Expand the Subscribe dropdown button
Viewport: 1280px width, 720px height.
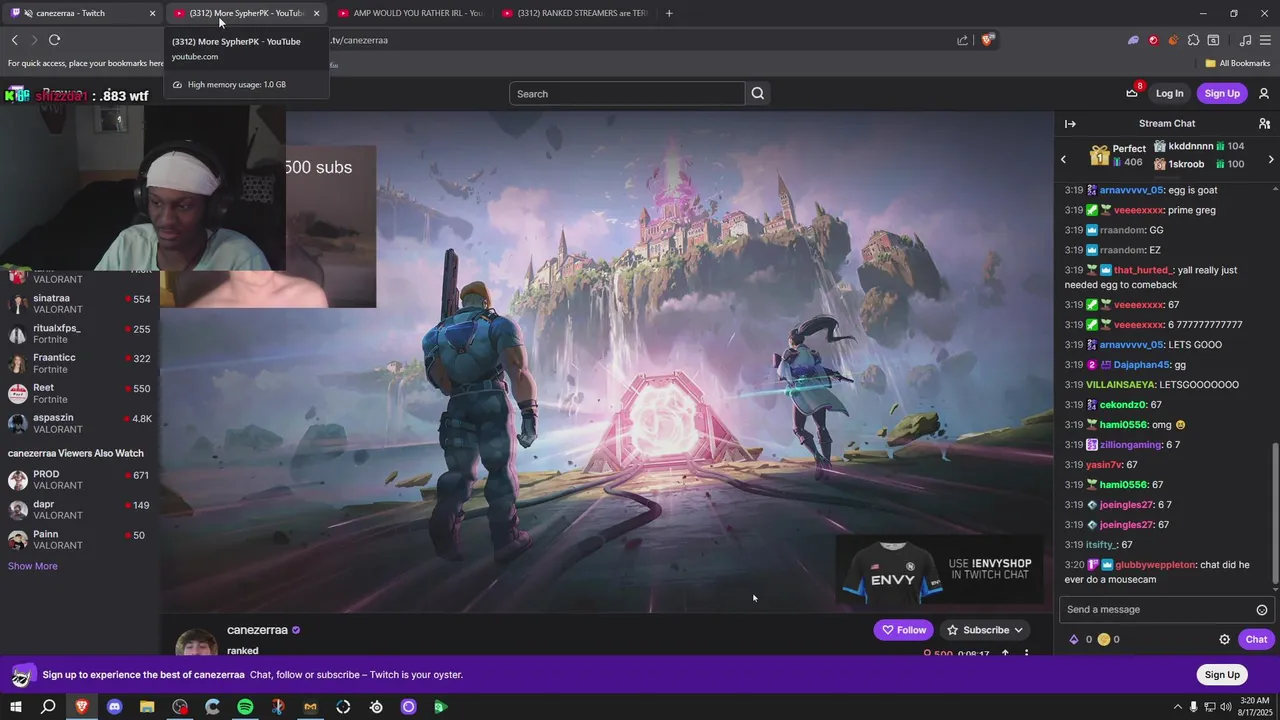[986, 630]
